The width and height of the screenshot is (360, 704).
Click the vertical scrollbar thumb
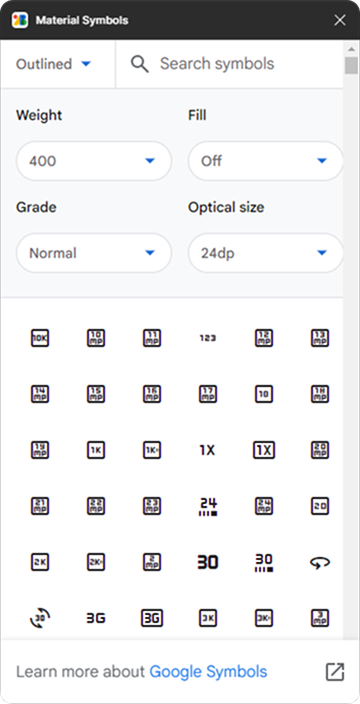351,65
